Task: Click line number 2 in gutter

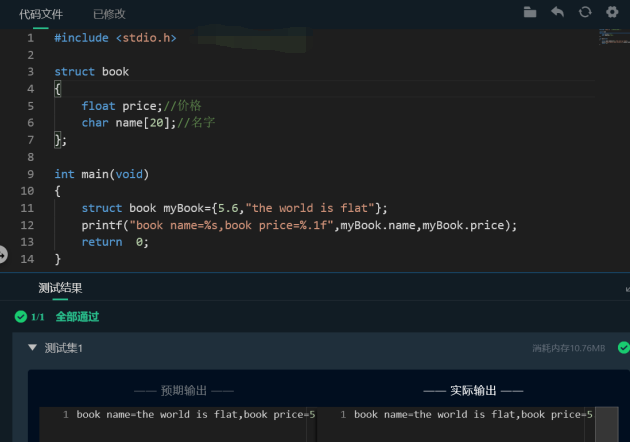Action: click(31, 55)
